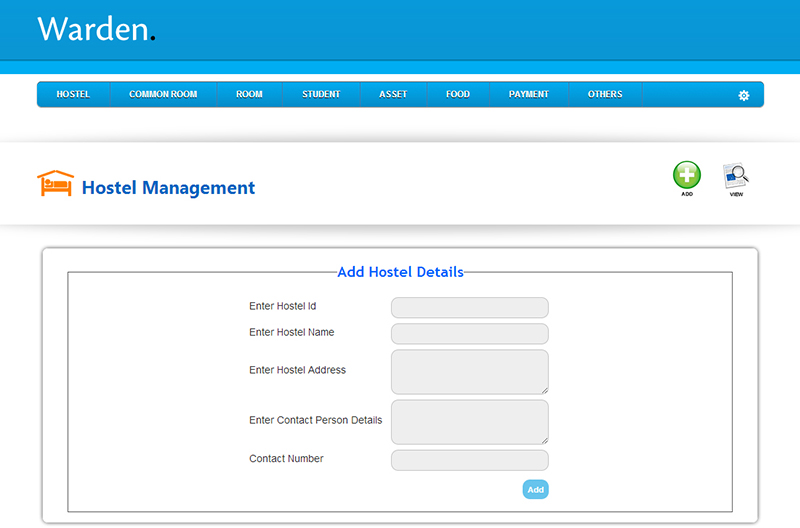This screenshot has width=800, height=528.
Task: Select the Food menu item
Action: pyautogui.click(x=458, y=94)
